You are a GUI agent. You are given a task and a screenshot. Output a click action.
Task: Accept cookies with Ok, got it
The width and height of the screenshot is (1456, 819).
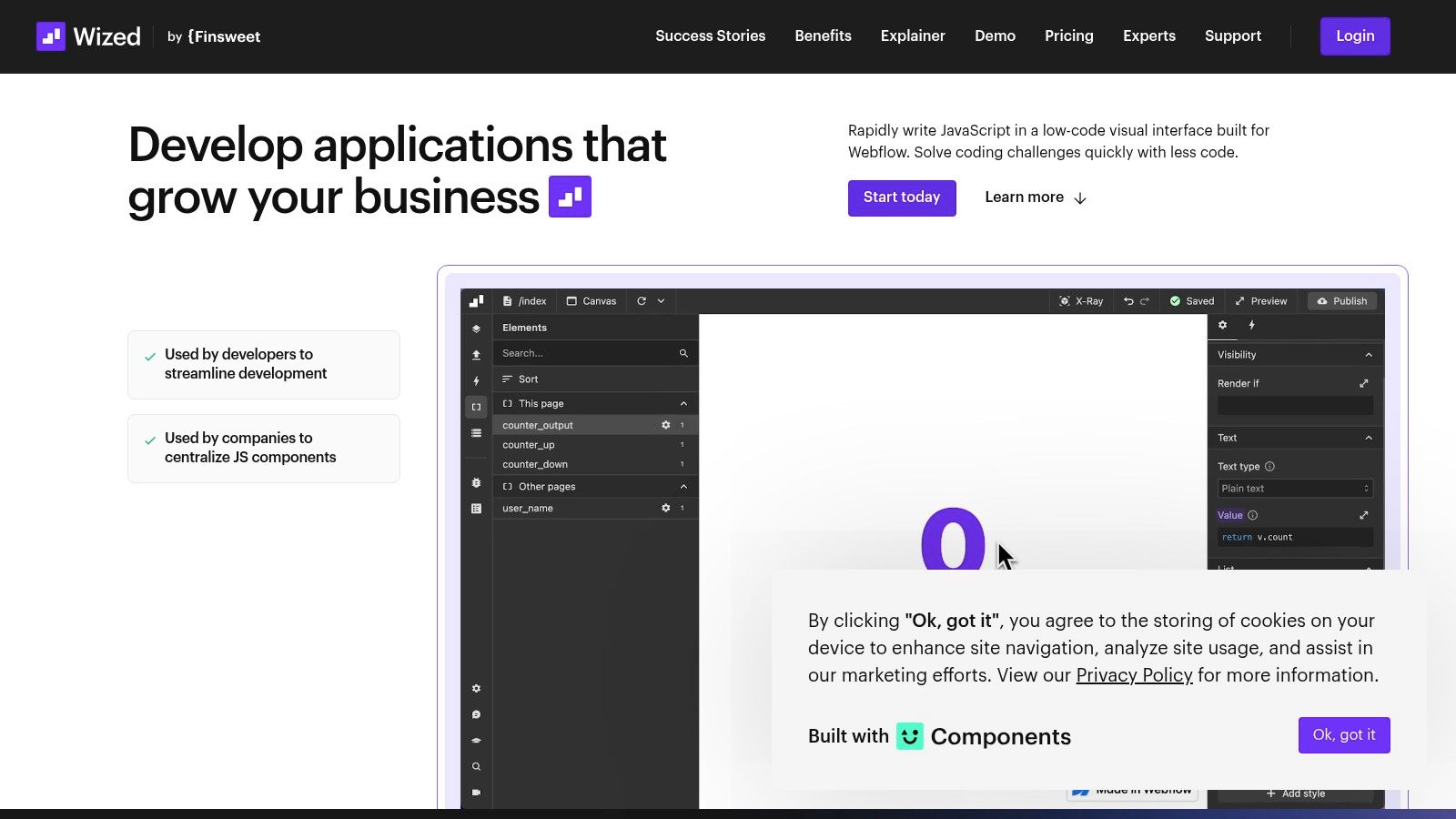pyautogui.click(x=1343, y=735)
